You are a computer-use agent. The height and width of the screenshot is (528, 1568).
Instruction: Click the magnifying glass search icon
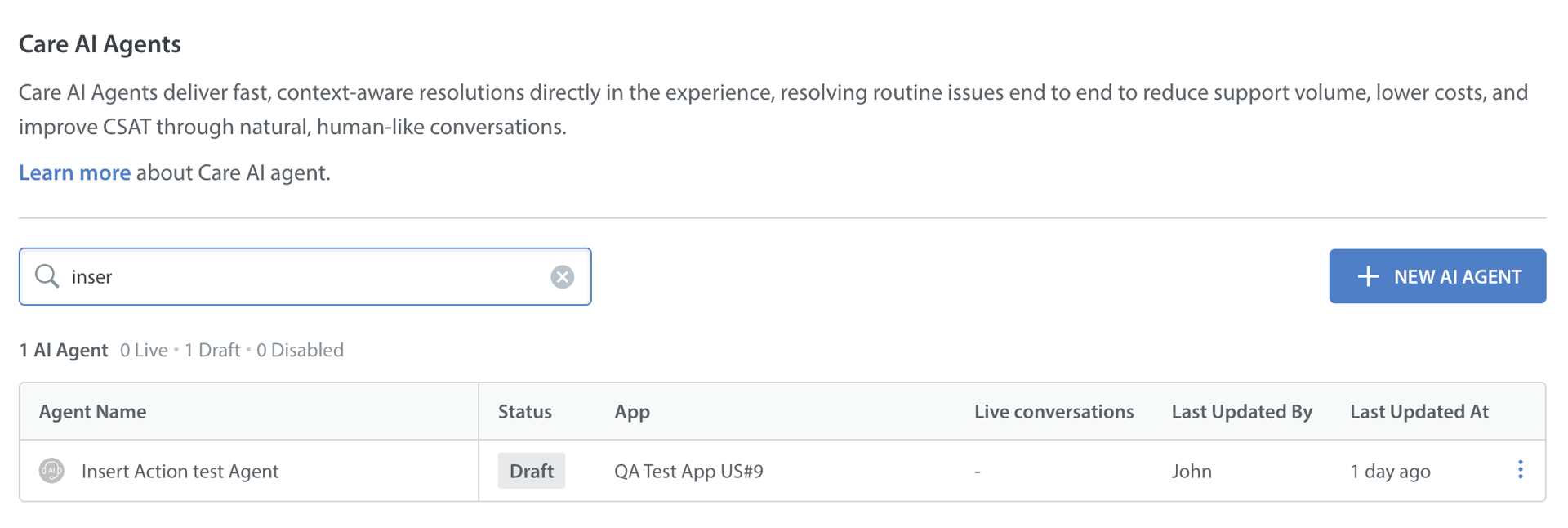[47, 276]
